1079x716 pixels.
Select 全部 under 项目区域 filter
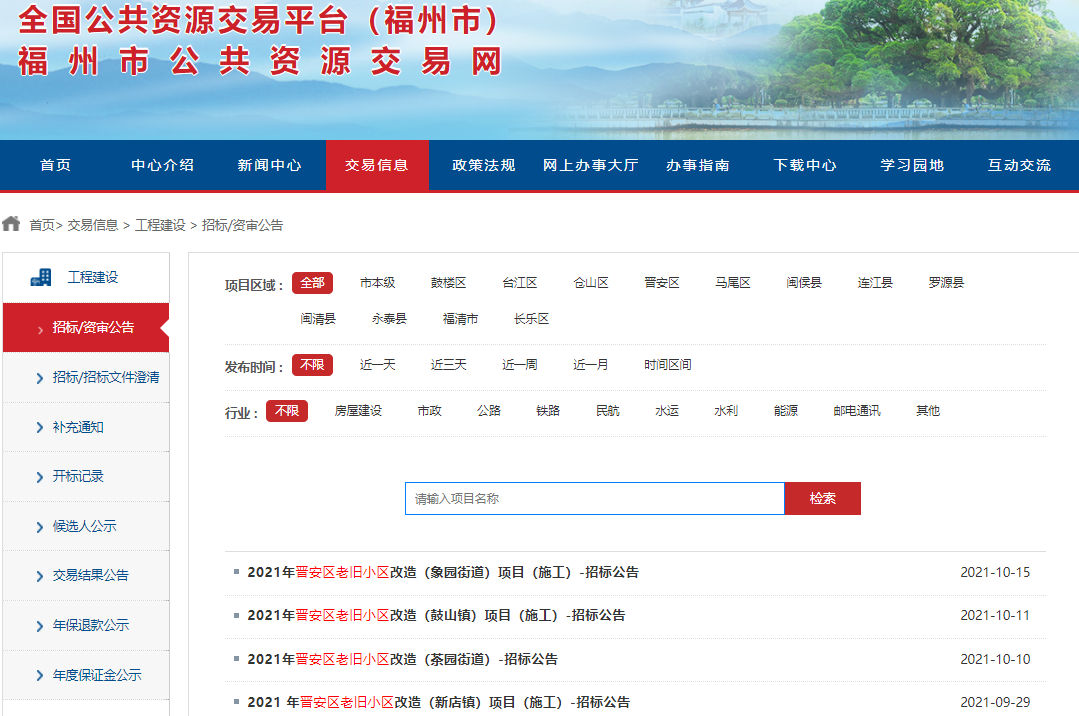[x=312, y=283]
